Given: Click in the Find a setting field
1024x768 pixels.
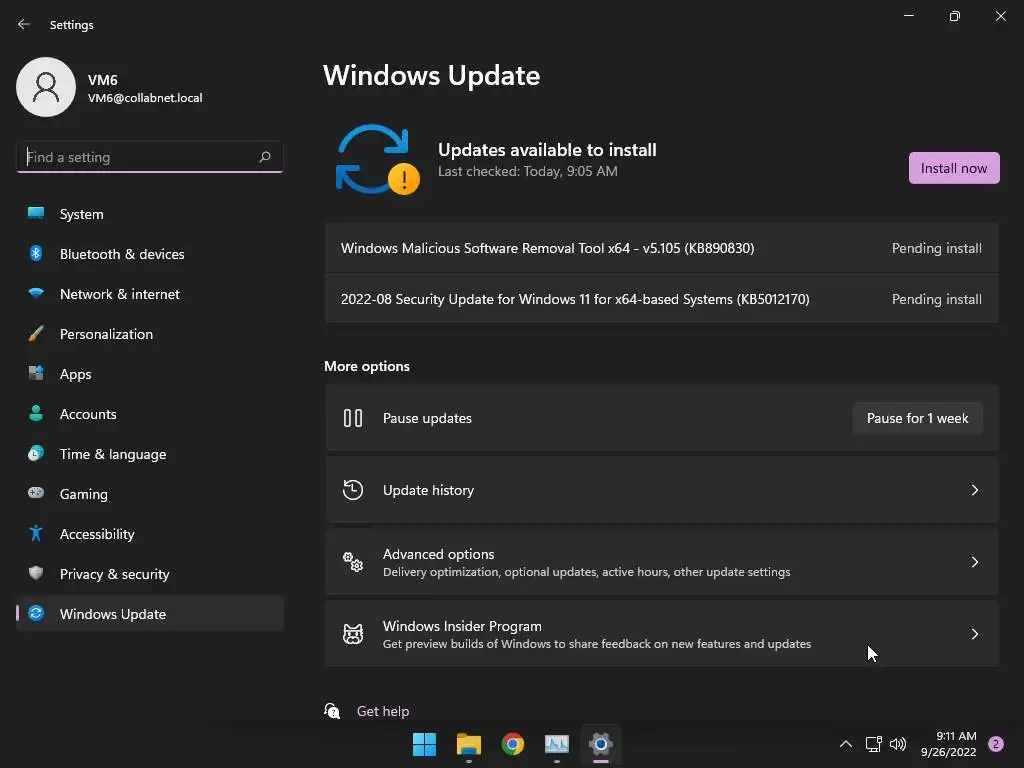Looking at the screenshot, I should pyautogui.click(x=150, y=157).
